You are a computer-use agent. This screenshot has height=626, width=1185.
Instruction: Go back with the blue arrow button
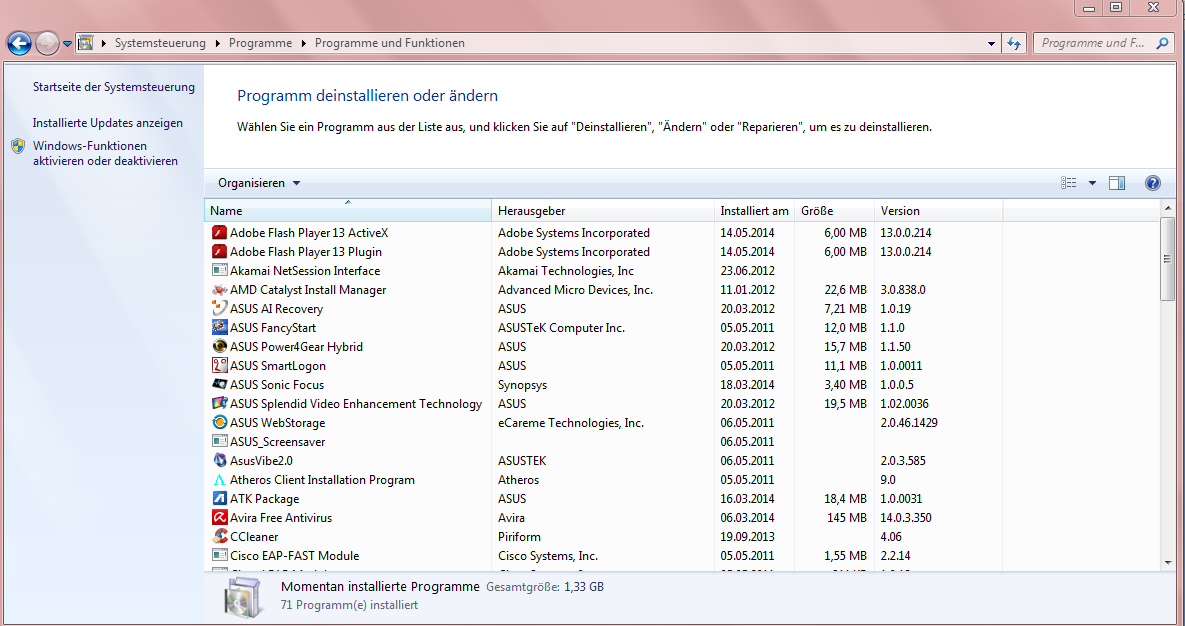coord(20,43)
